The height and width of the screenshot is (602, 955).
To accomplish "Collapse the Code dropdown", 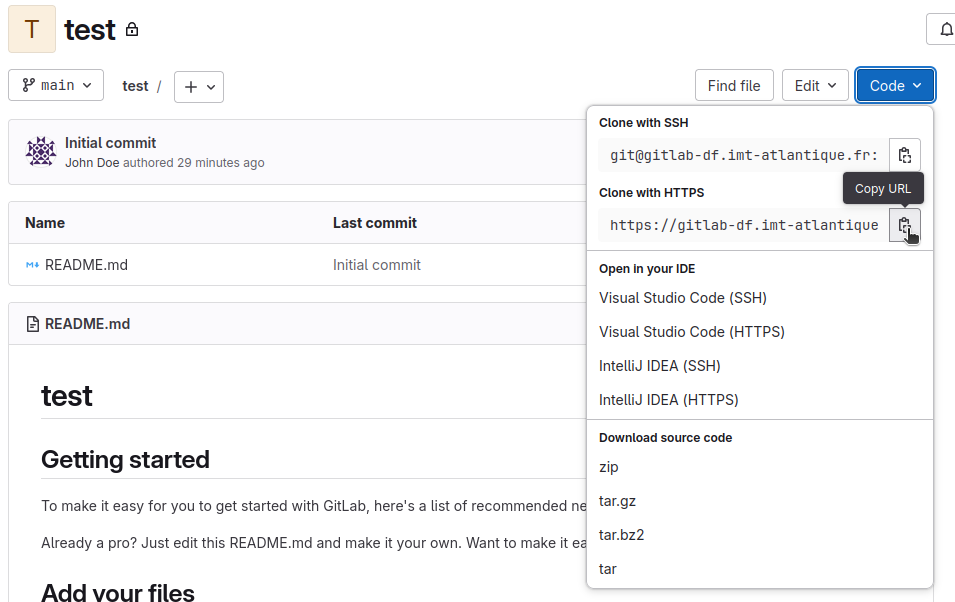I will [x=894, y=85].
